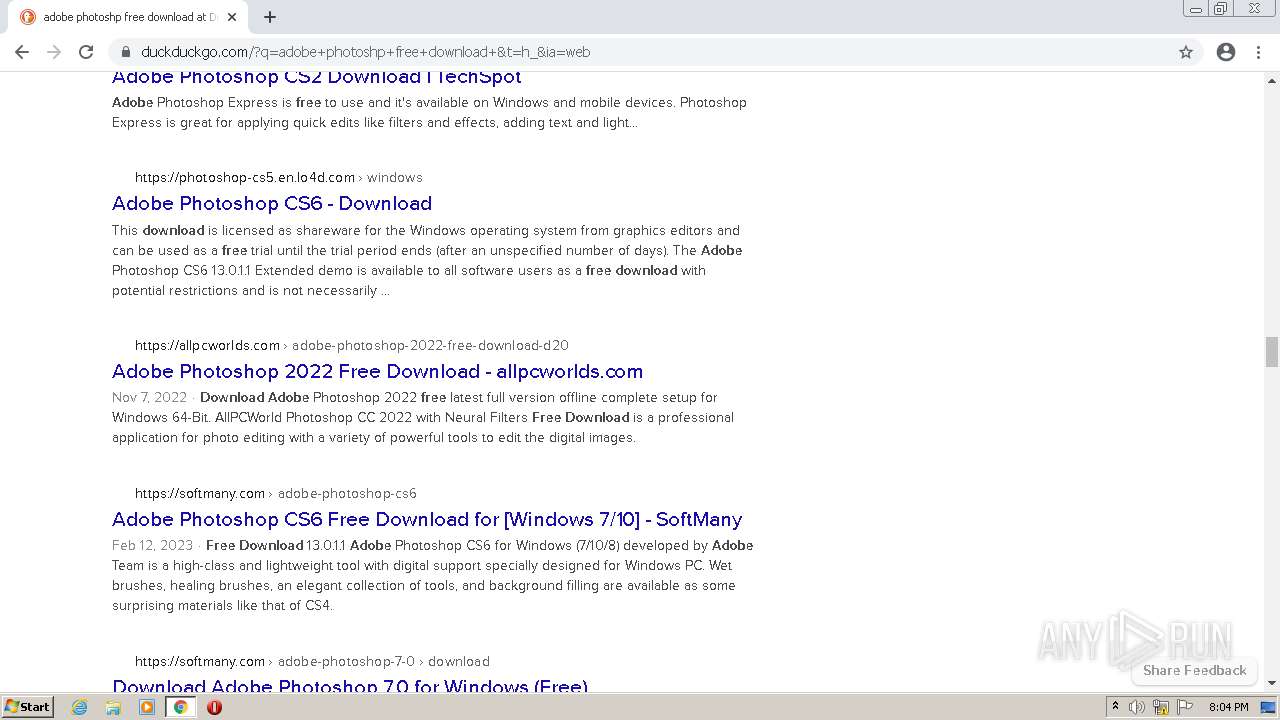Launch Internet Explorer from the taskbar

[80, 707]
